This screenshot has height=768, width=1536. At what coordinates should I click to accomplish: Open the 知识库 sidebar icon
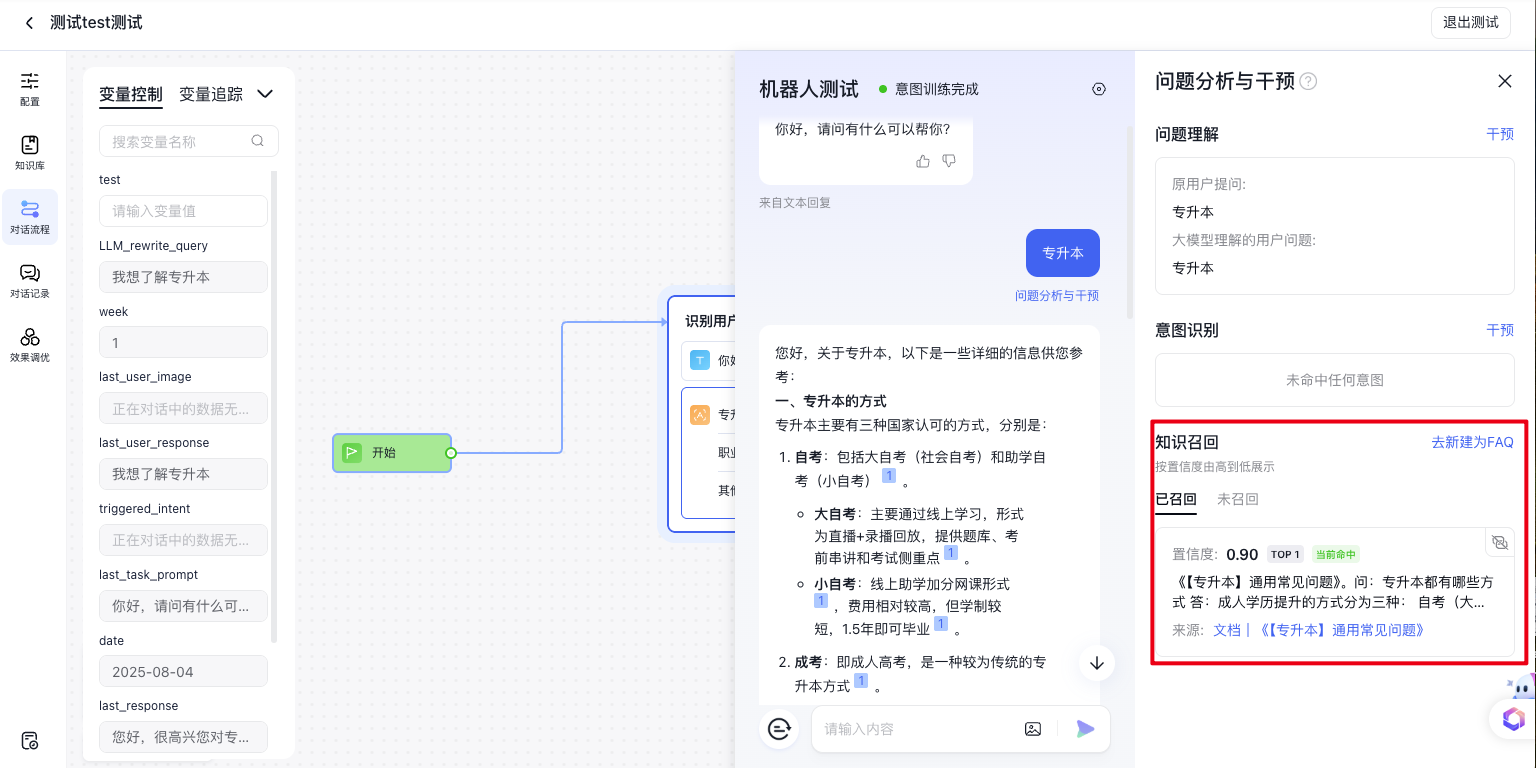point(30,152)
